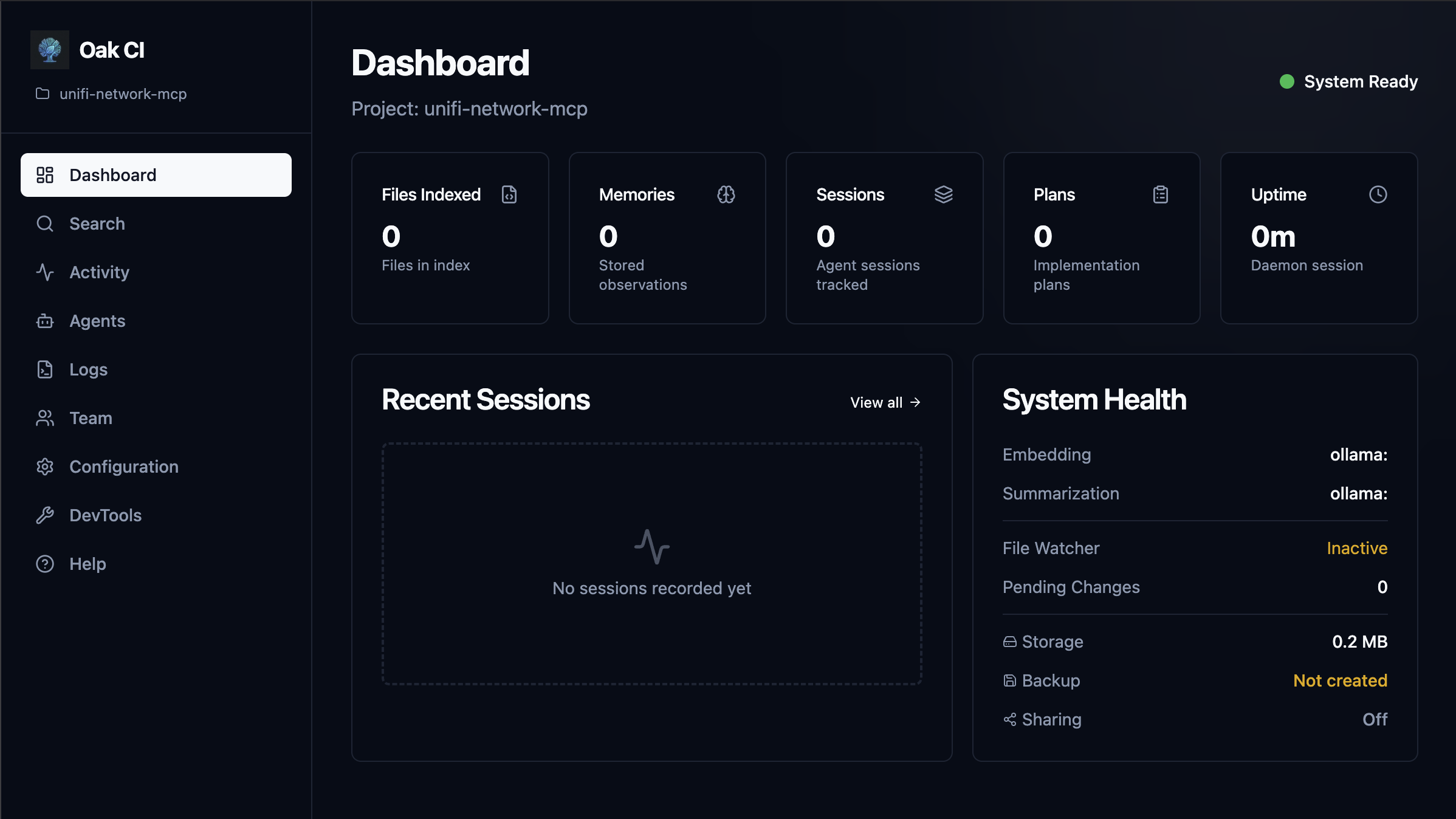Click the DevTools wrench icon

click(x=45, y=515)
